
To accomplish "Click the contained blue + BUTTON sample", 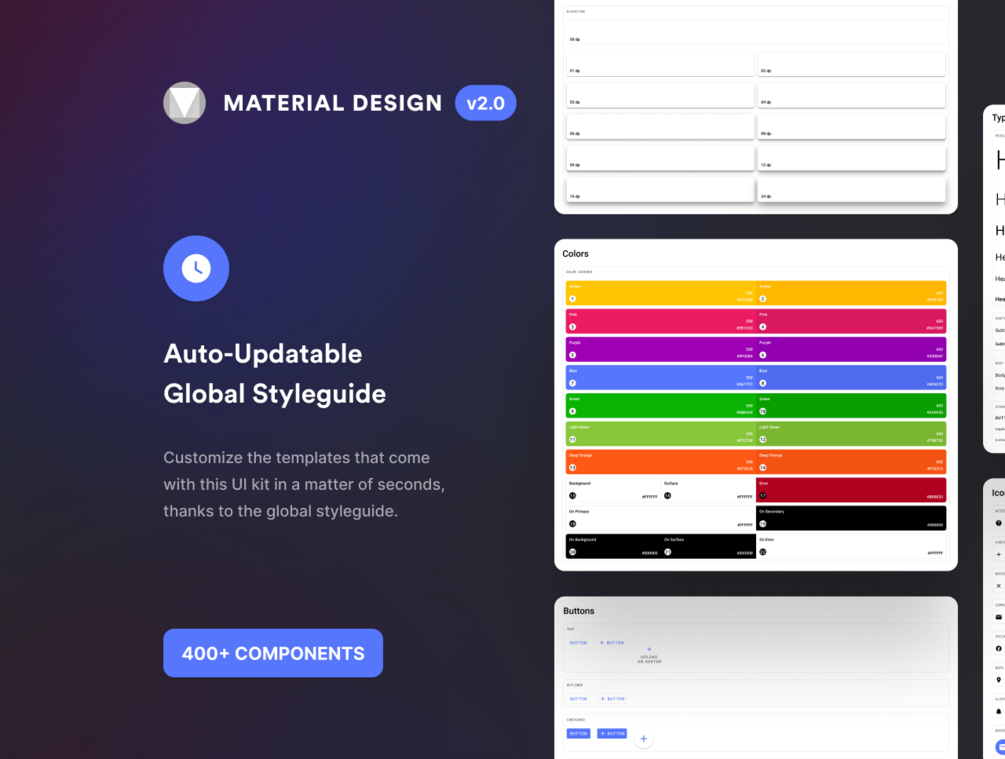I will point(612,733).
